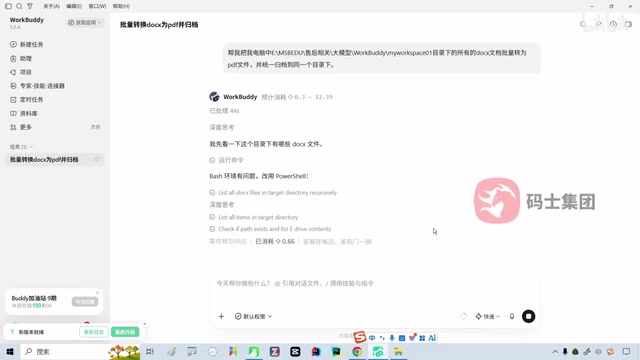Open the CapCut icon on the taskbar
Viewport: 640px width, 360px height.
coord(295,351)
